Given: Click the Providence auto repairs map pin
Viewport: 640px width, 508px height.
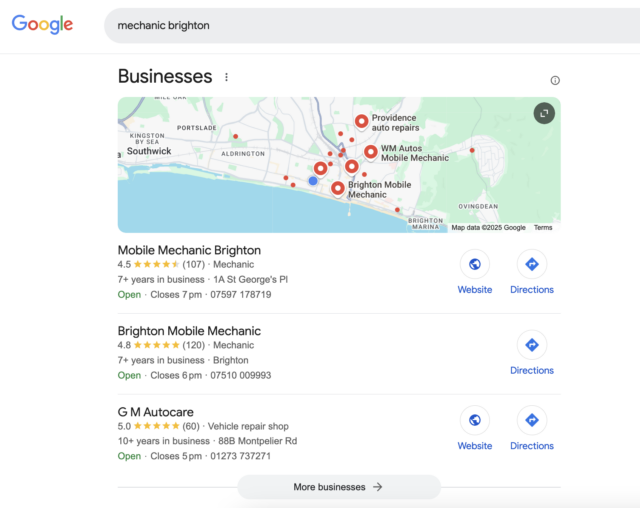Looking at the screenshot, I should (x=361, y=122).
